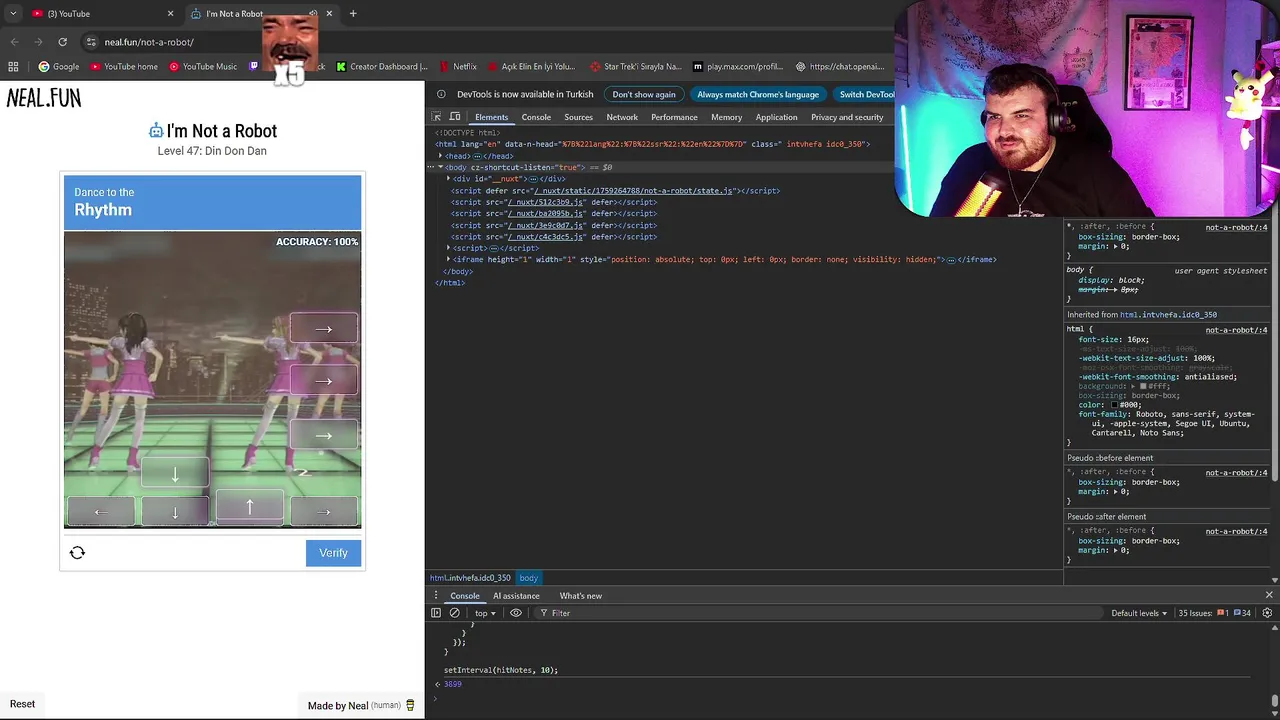Switch to the Sources panel tab
Screen dimensions: 1280x720
[x=578, y=117]
